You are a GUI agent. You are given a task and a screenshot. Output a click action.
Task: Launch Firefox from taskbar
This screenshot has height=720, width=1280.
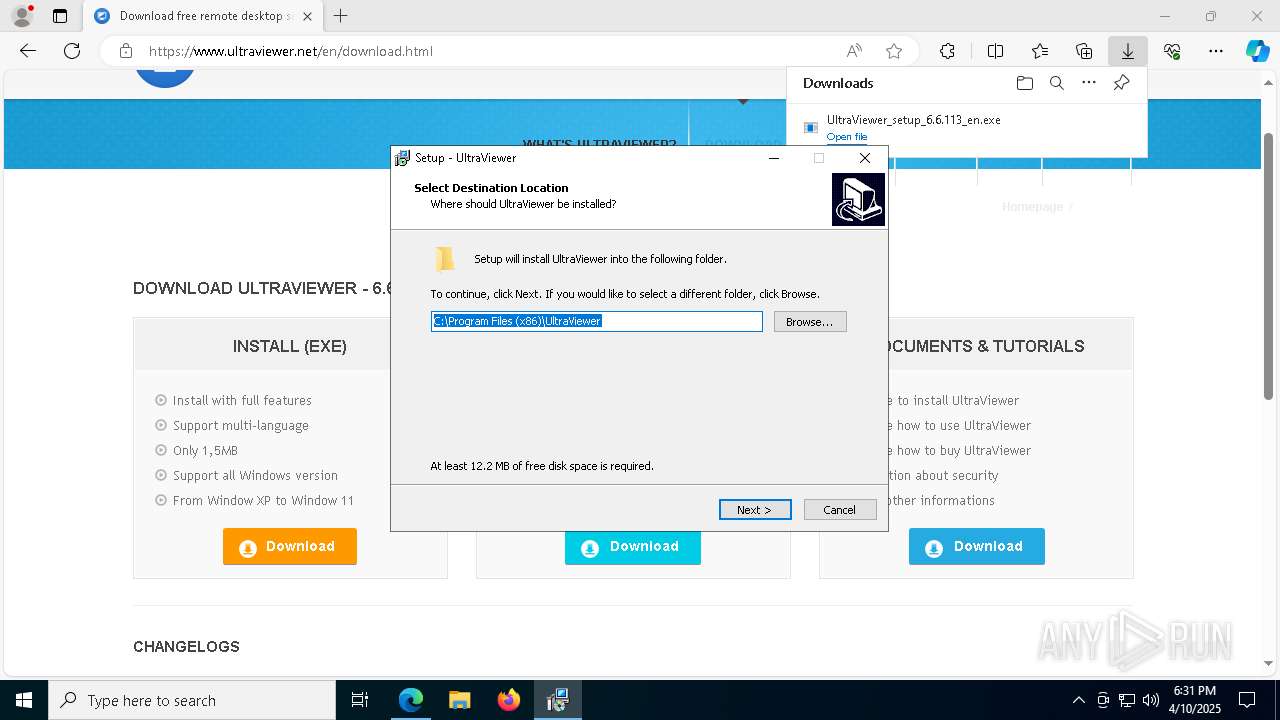[x=509, y=700]
